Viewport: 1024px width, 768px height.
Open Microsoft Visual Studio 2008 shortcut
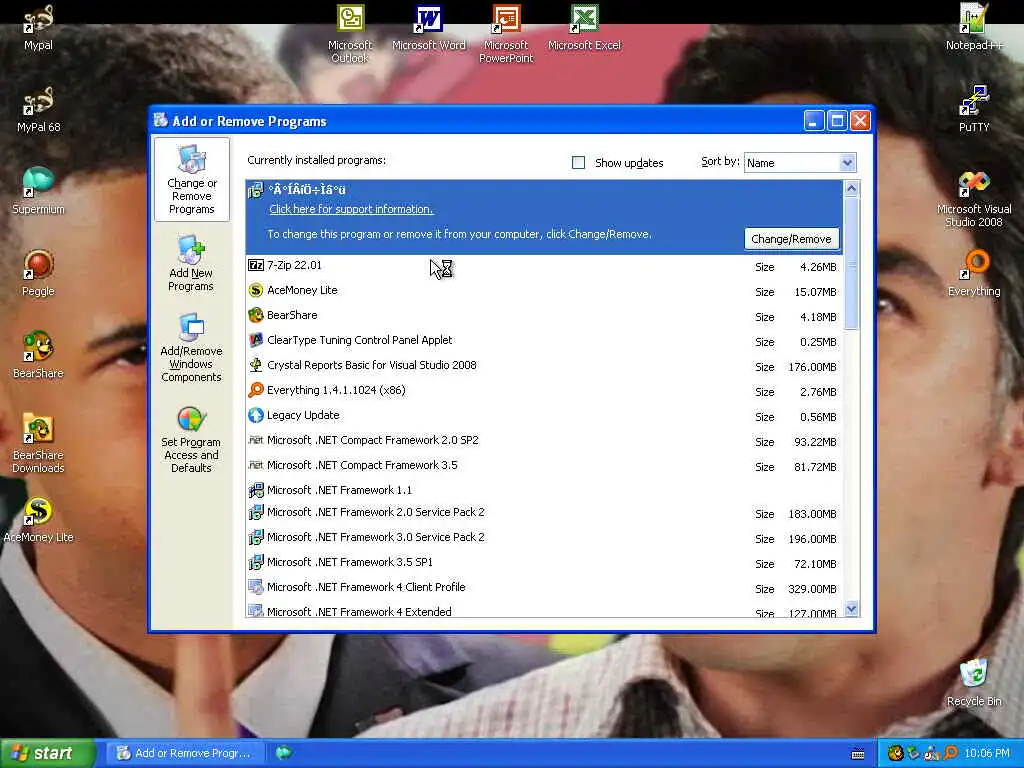[x=974, y=199]
